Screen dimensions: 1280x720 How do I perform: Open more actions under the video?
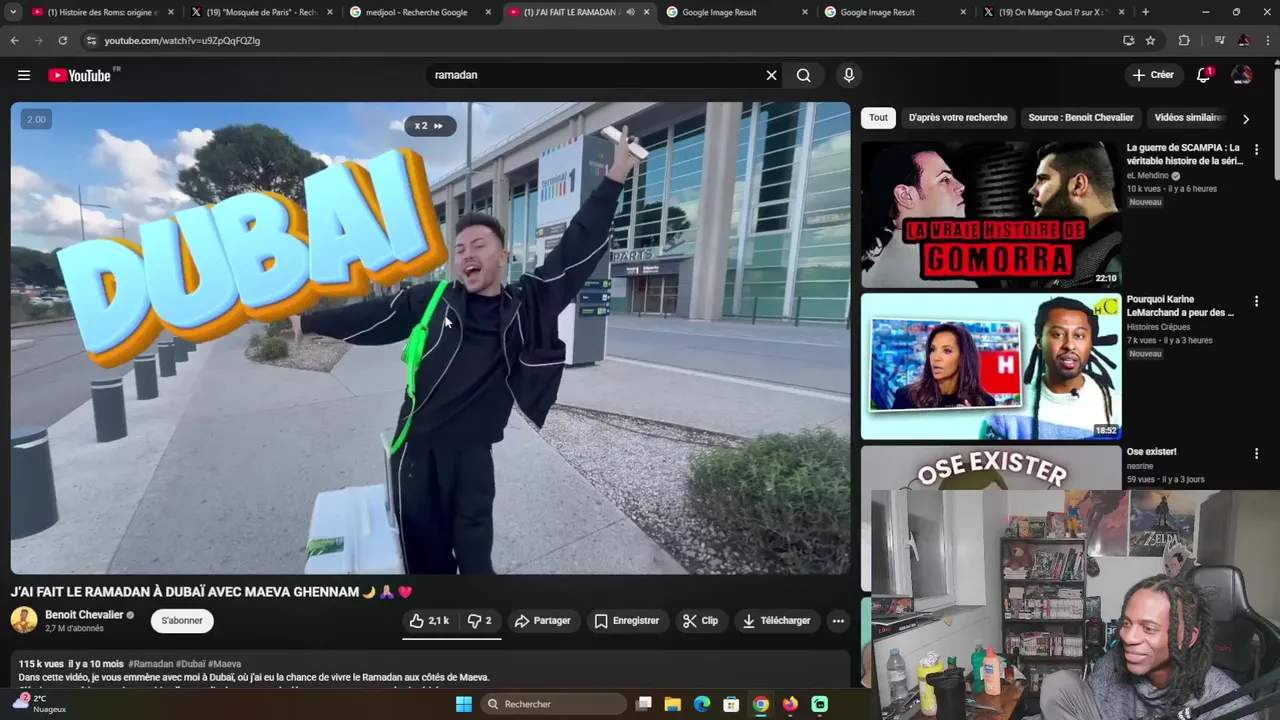pyautogui.click(x=838, y=621)
